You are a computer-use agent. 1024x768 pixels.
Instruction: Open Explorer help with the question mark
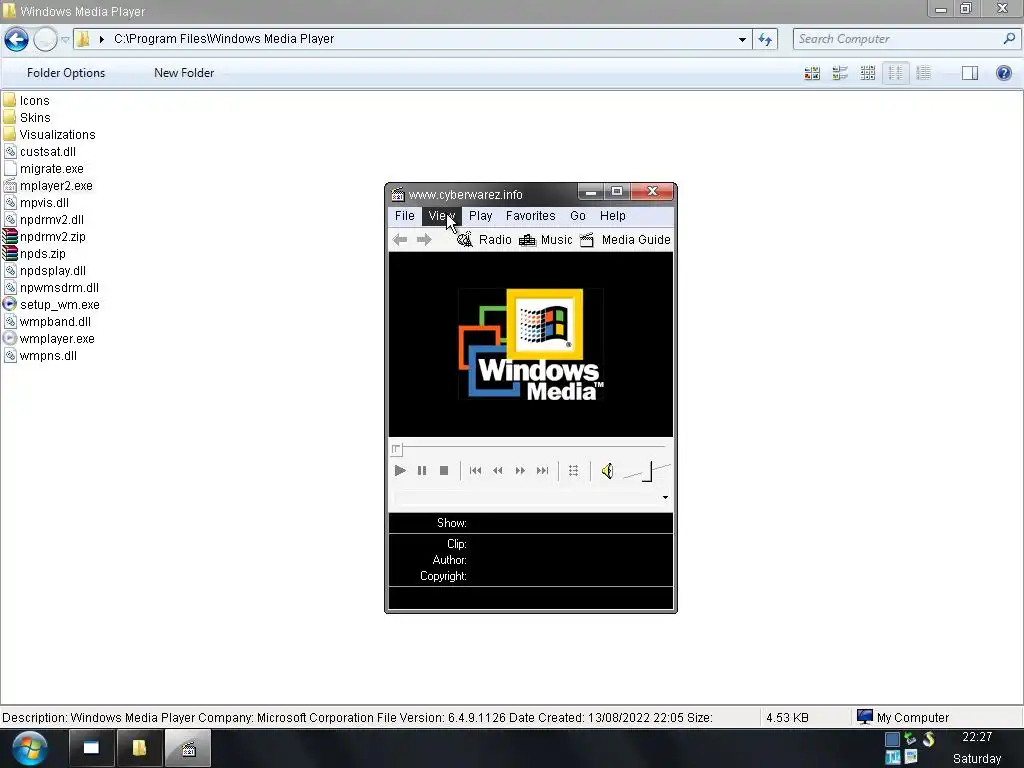coord(1004,72)
